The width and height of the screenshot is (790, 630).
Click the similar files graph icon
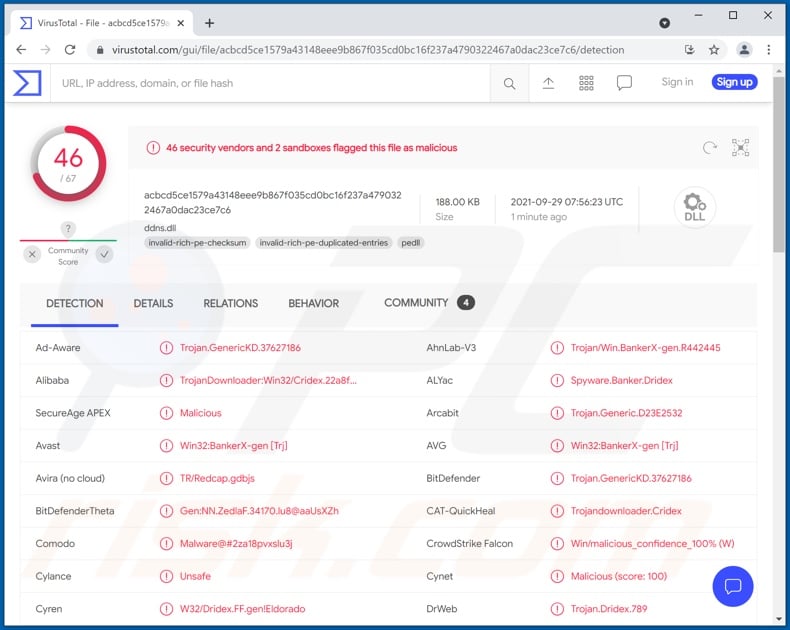(x=740, y=148)
